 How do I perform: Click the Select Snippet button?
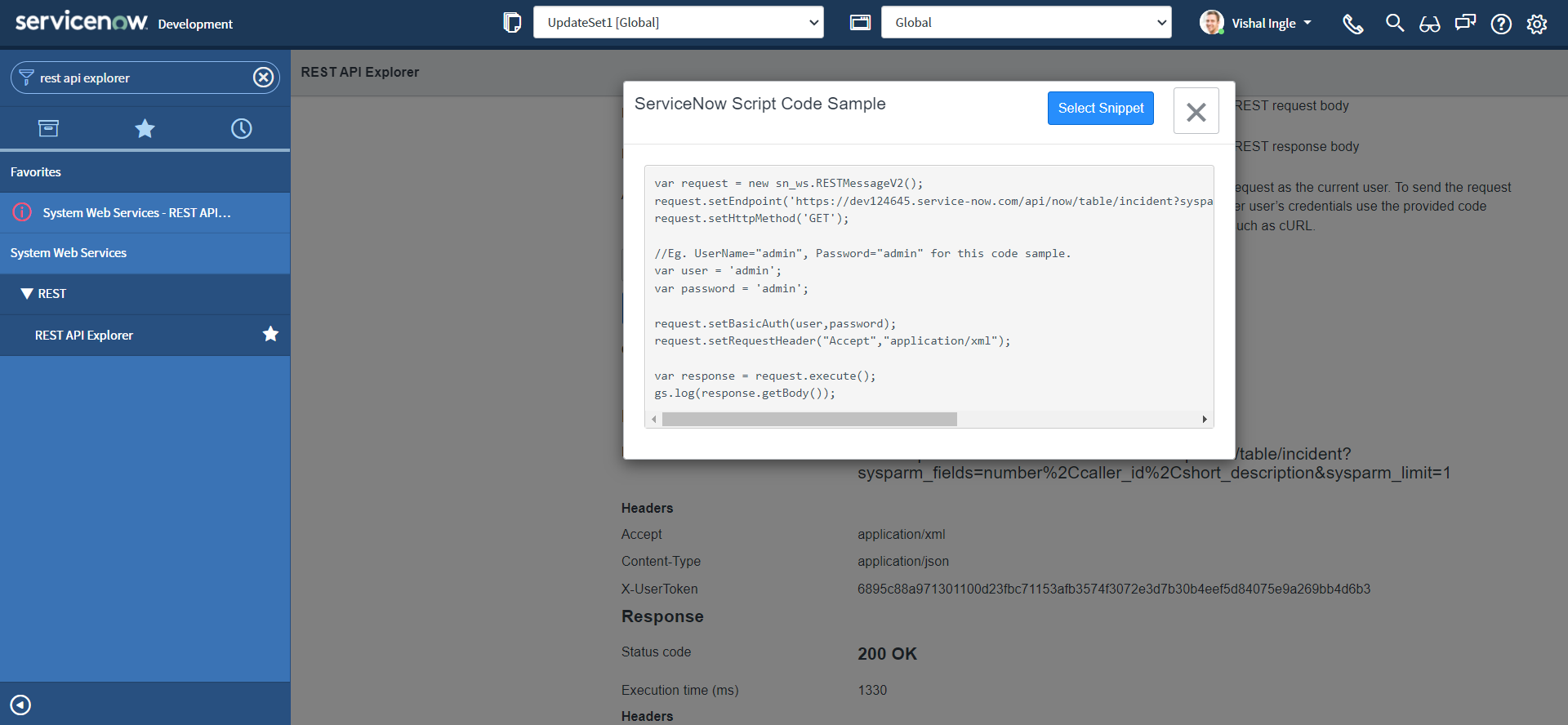1100,108
